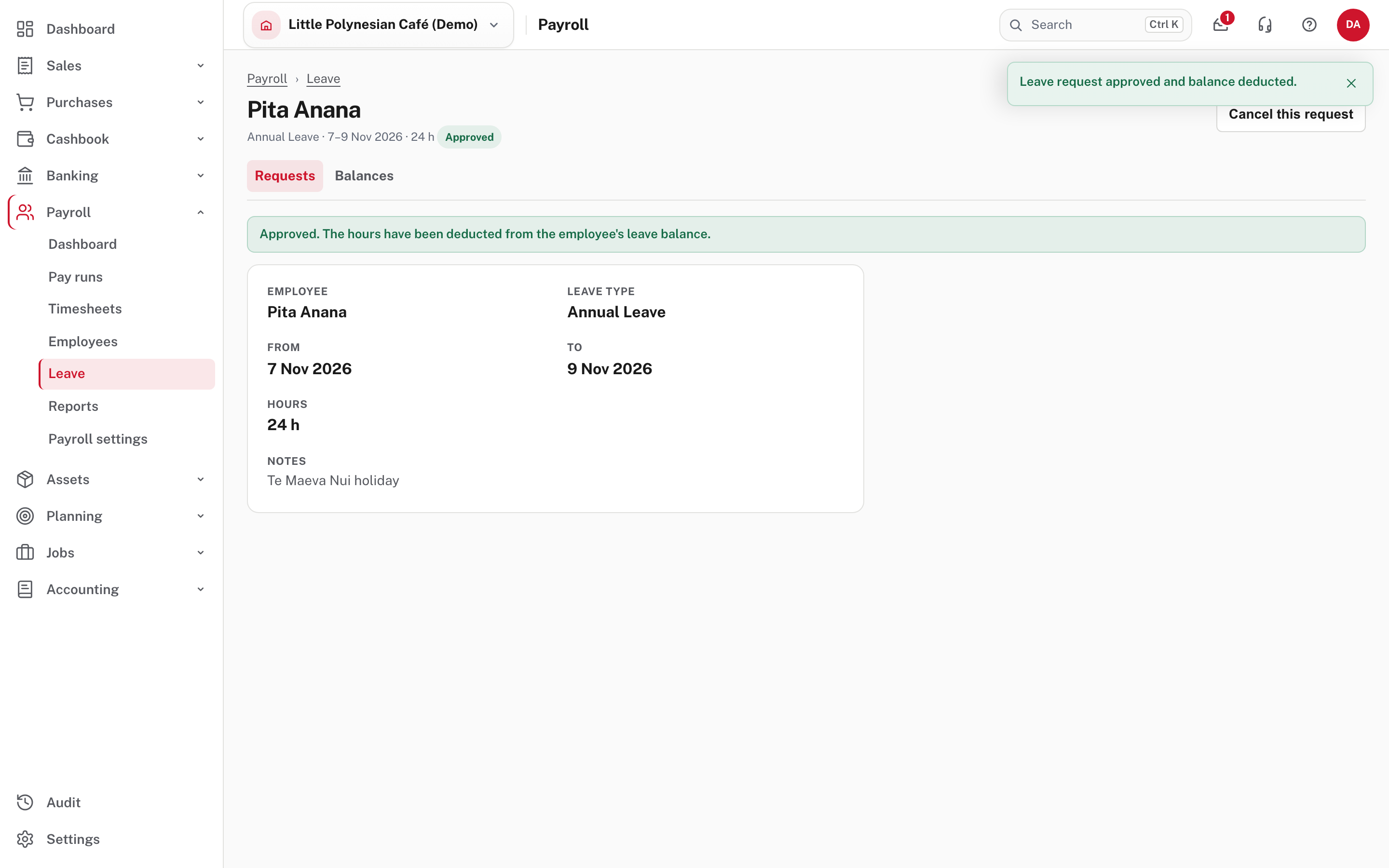The image size is (1389, 868).
Task: Expand the Accounting menu chevron
Action: 200,589
